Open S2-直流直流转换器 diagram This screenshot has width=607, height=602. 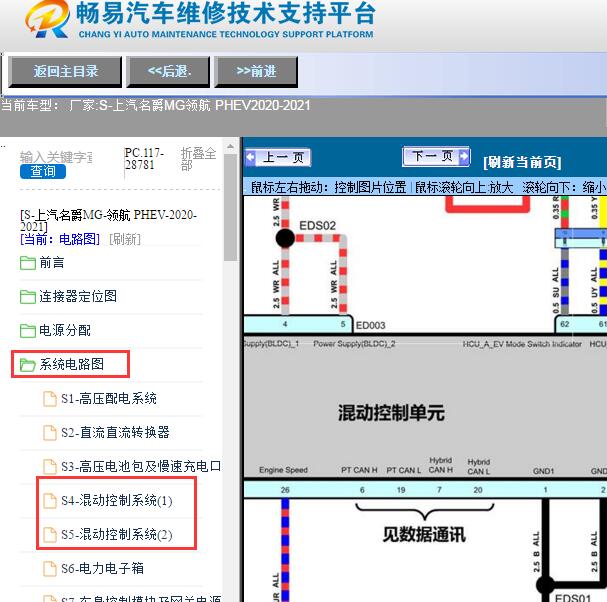click(115, 432)
